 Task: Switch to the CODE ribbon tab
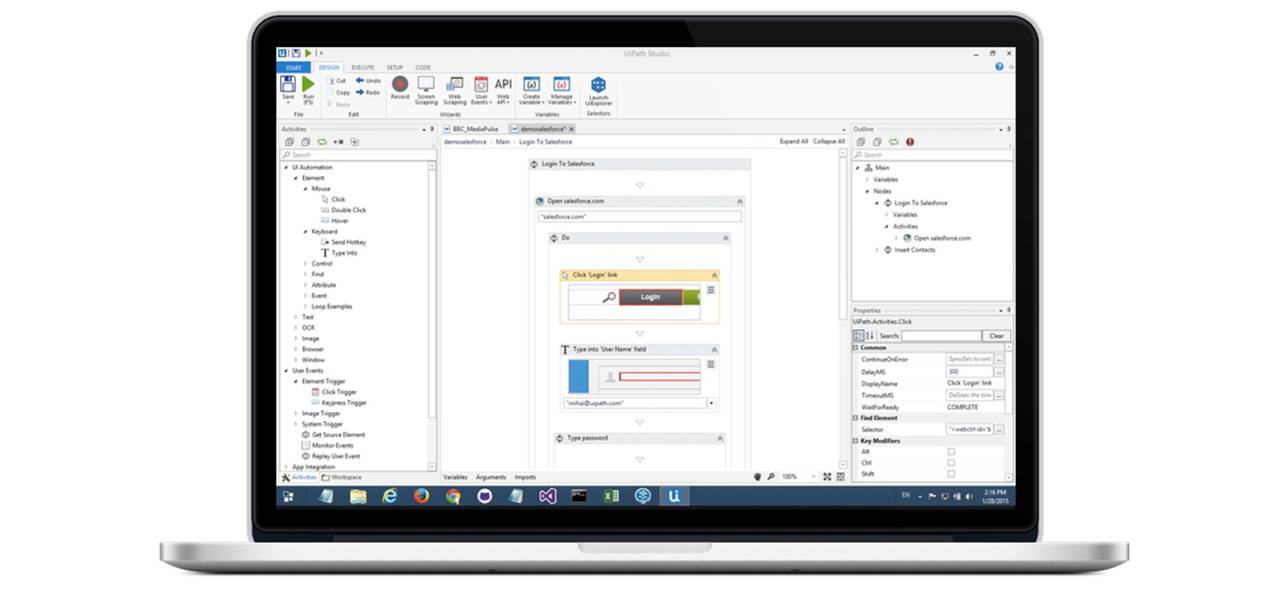pos(423,67)
